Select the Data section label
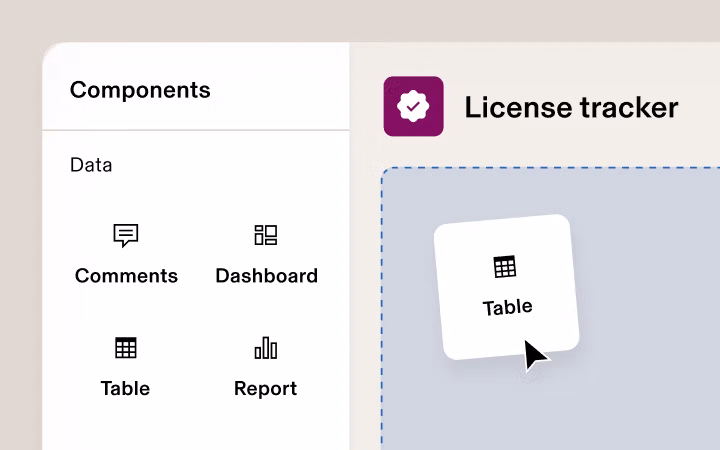 coord(91,165)
